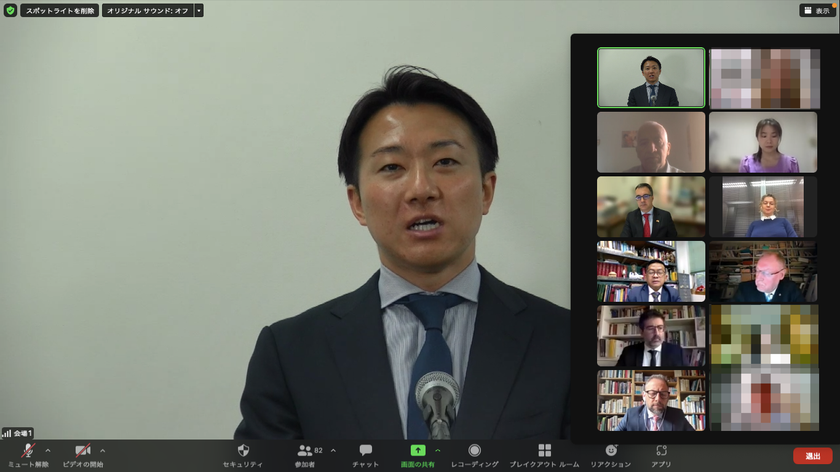Open the 表示 view options button
This screenshot has width=840, height=472.
pos(816,10)
